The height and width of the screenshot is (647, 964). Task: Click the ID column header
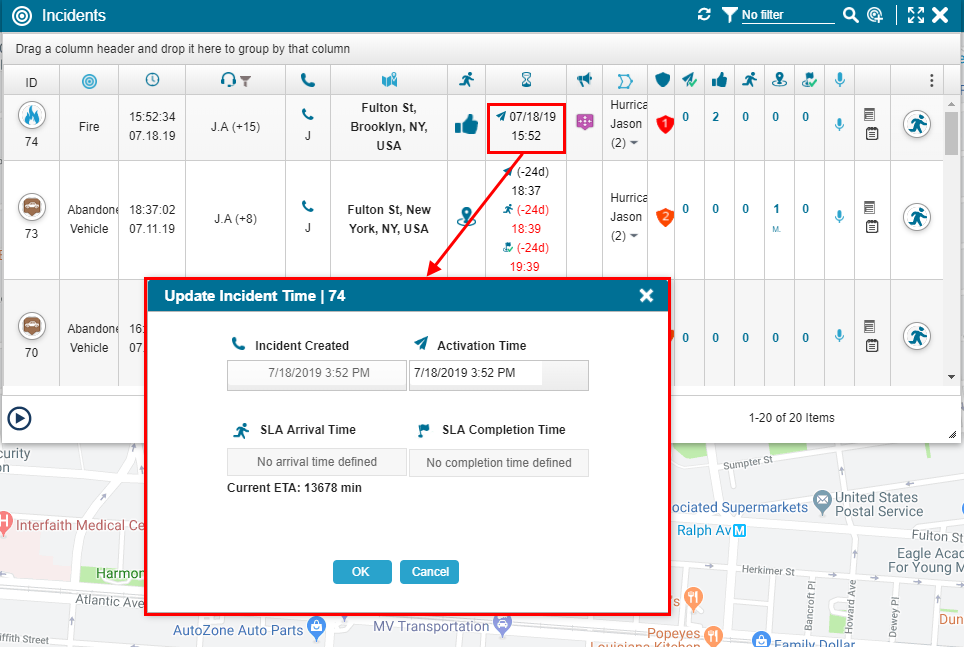coord(31,81)
